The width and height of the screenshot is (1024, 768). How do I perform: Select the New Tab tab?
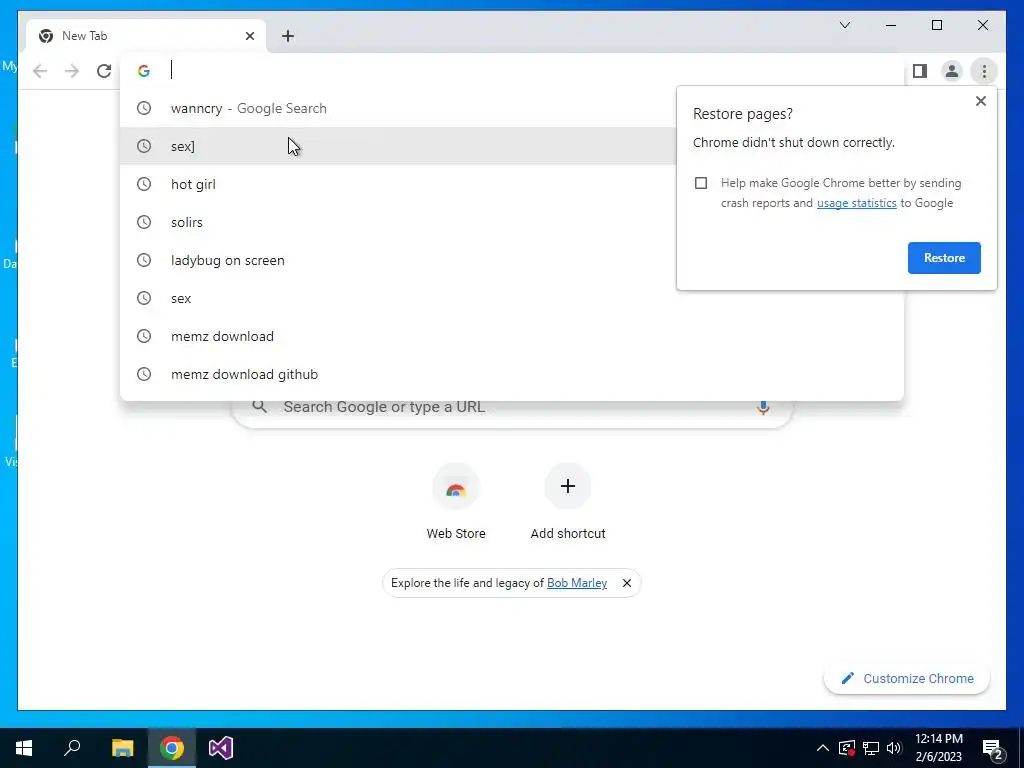(146, 36)
